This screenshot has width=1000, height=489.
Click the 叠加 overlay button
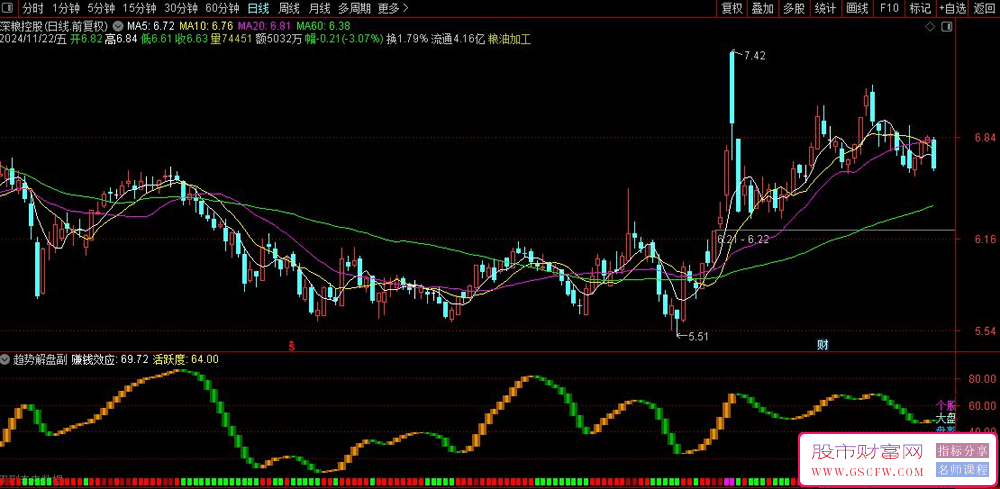click(x=763, y=8)
